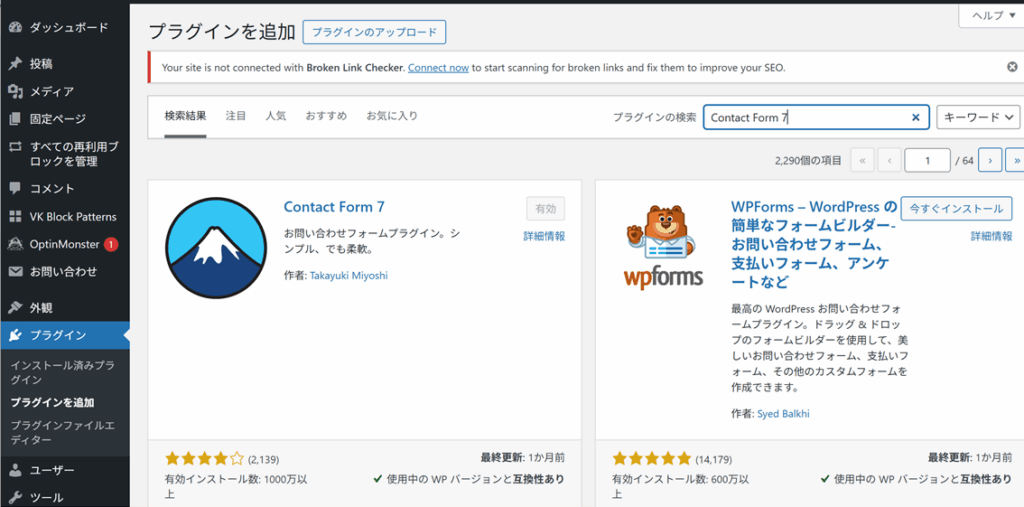Image resolution: width=1024 pixels, height=507 pixels.
Task: Click the 2,290個の項目 count text
Action: coord(809,160)
